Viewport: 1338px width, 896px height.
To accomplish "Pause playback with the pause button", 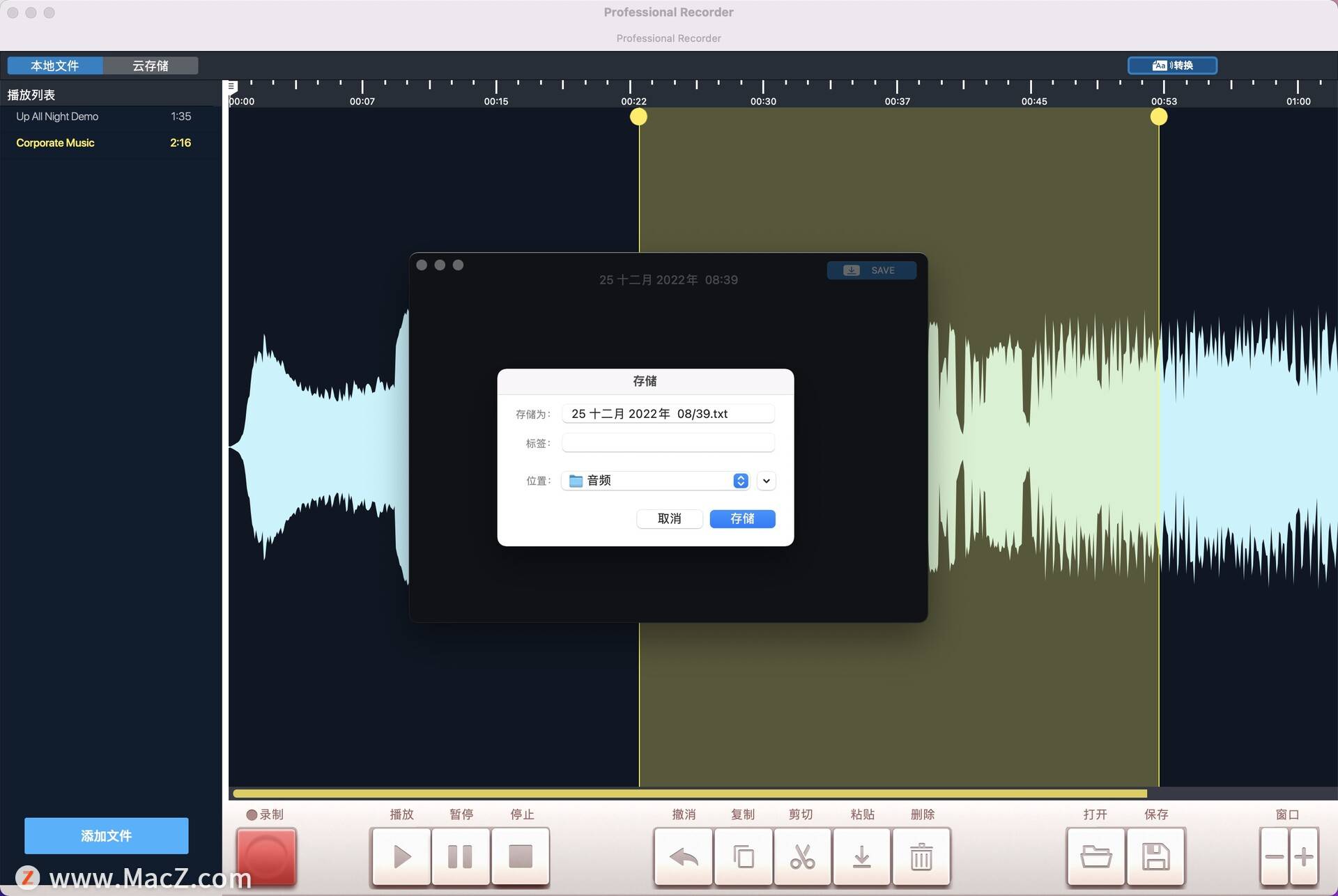I will click(460, 856).
